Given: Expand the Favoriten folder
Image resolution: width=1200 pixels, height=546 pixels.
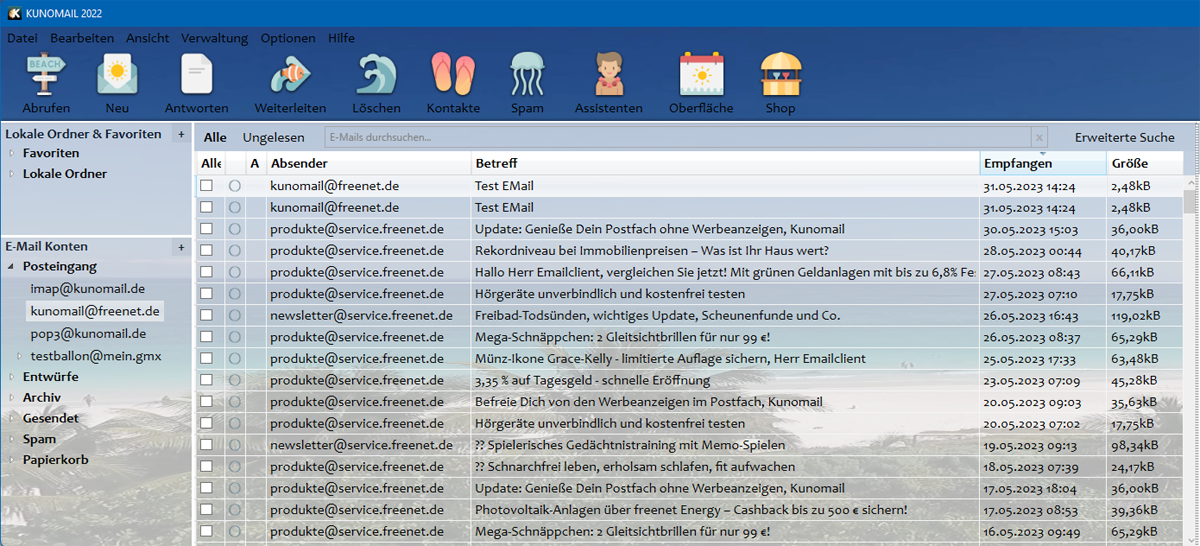Looking at the screenshot, I should 12,154.
